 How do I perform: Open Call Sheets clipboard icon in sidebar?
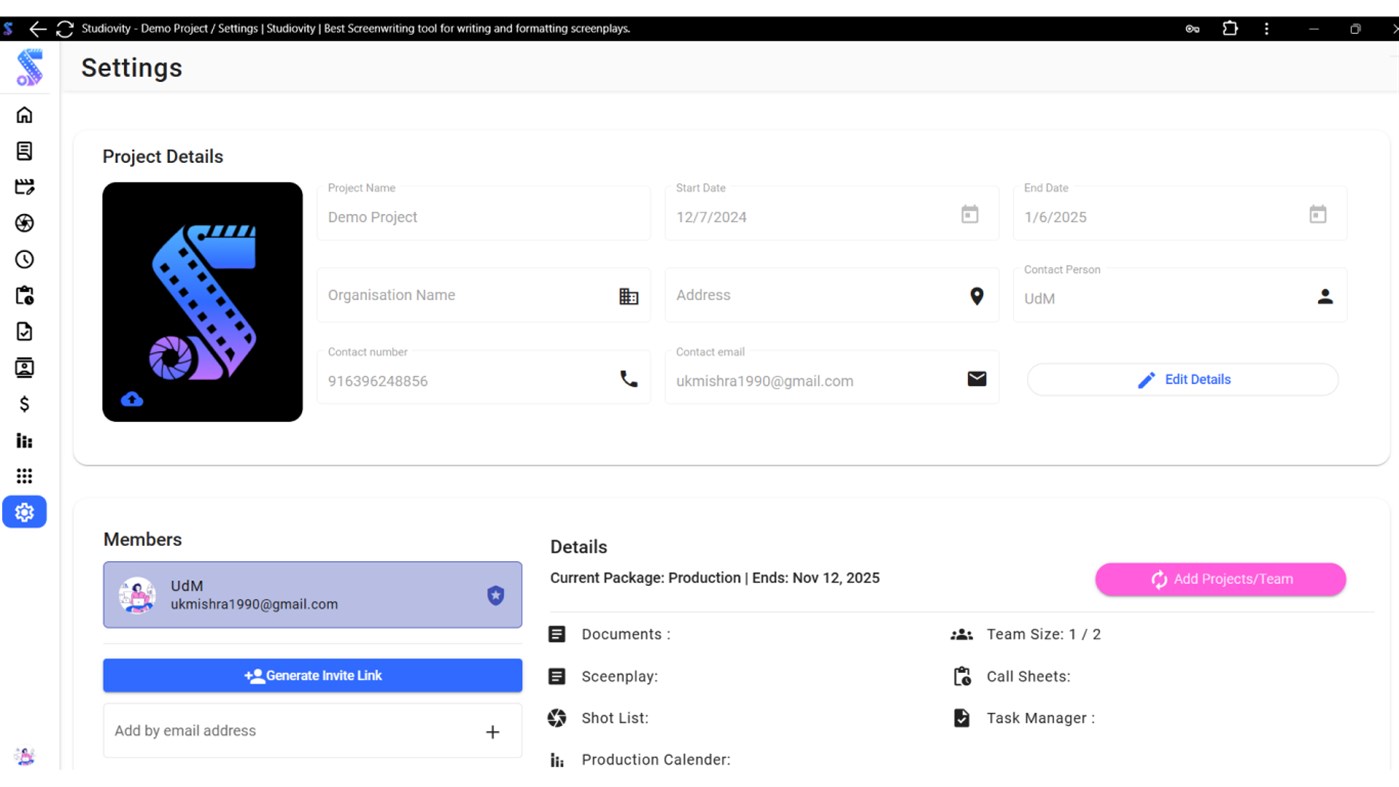pos(25,295)
